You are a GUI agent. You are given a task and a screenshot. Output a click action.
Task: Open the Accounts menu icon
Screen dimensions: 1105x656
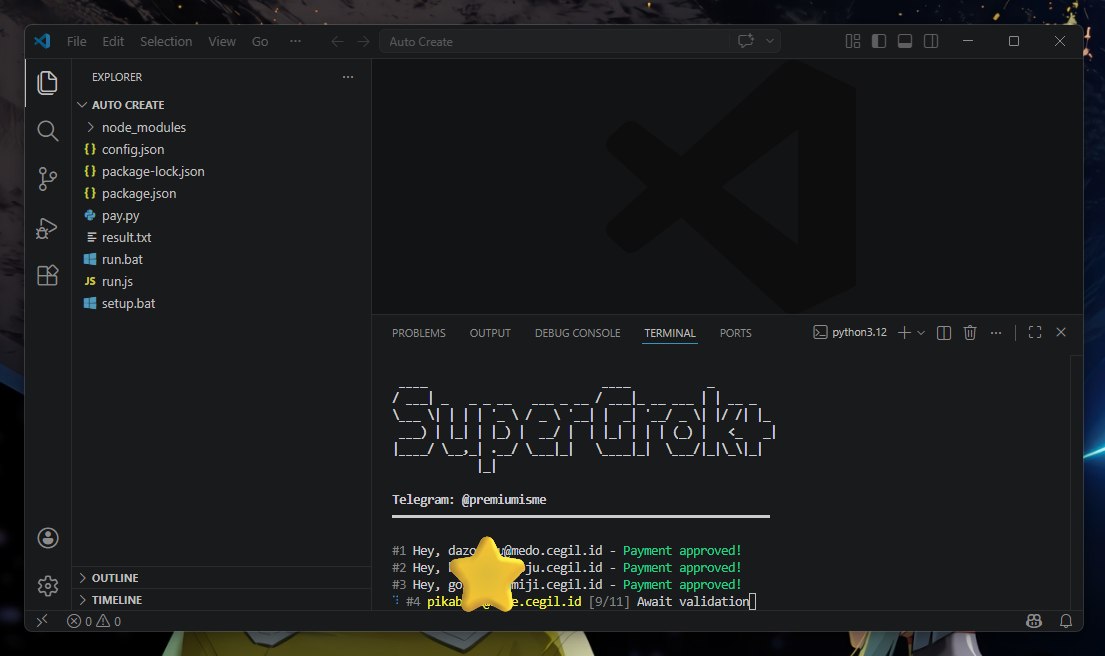[48, 538]
